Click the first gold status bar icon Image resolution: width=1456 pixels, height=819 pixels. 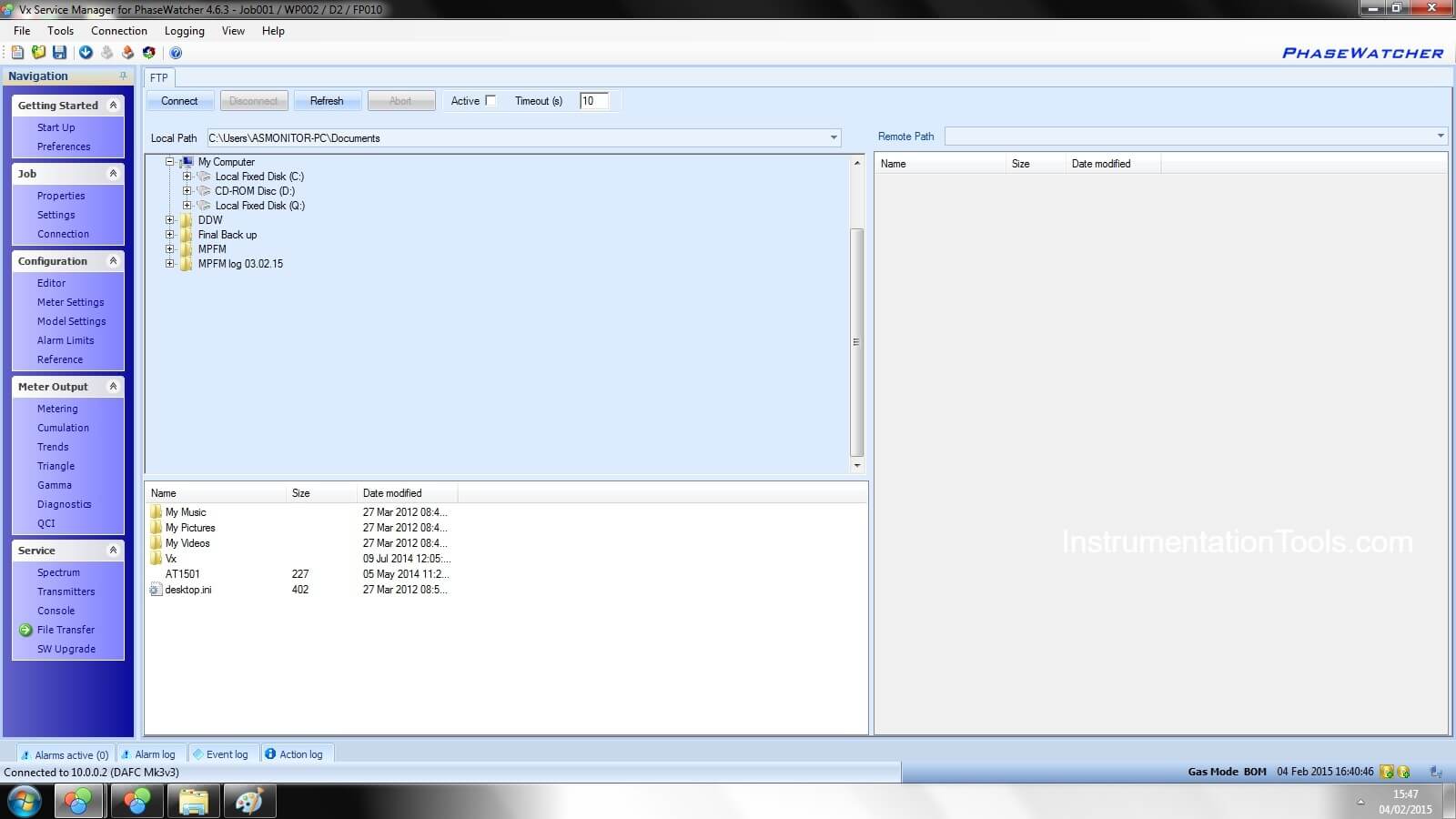pos(1387,772)
